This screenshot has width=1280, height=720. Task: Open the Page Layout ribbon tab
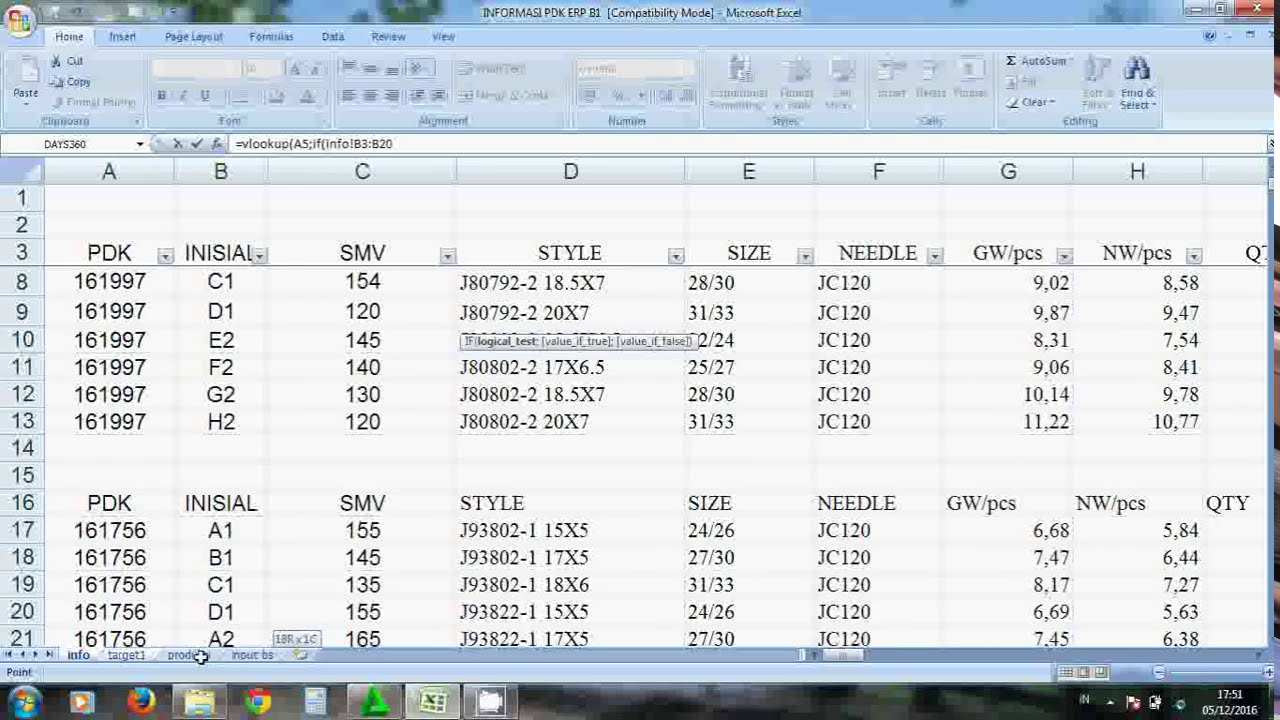[x=193, y=36]
